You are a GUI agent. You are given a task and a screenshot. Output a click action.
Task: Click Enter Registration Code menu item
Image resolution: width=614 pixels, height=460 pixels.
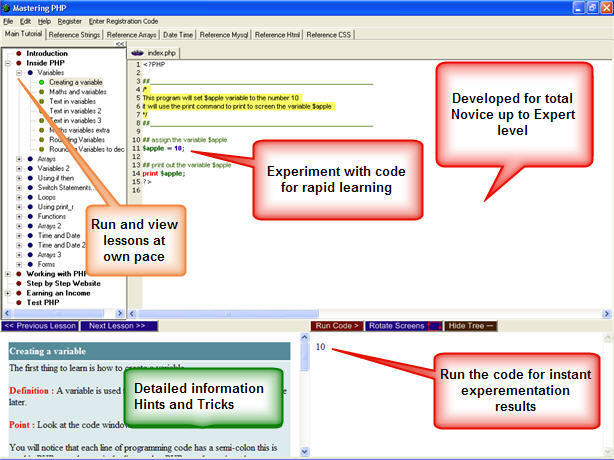click(123, 21)
